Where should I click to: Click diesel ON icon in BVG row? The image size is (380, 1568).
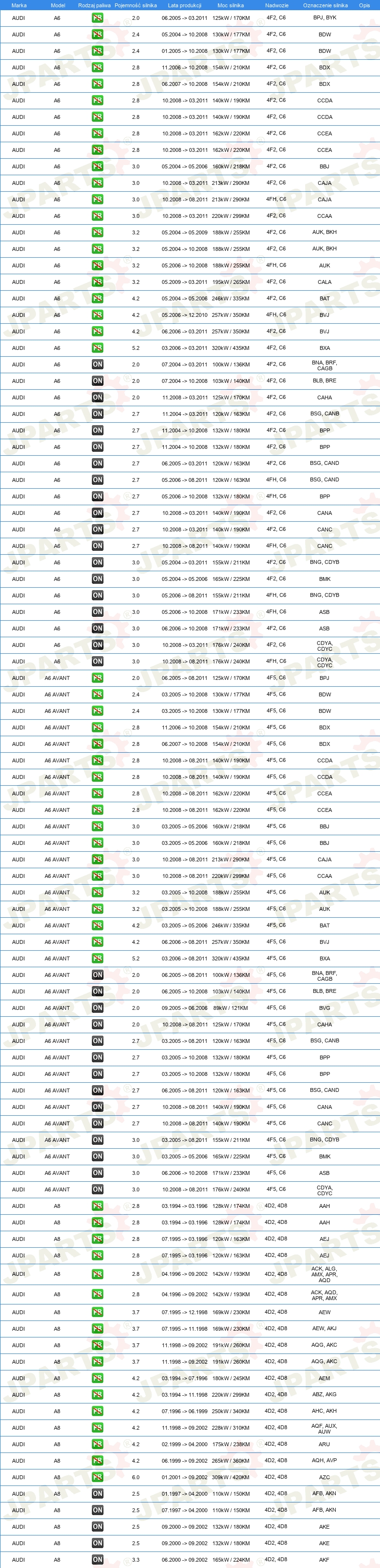pyautogui.click(x=98, y=1008)
